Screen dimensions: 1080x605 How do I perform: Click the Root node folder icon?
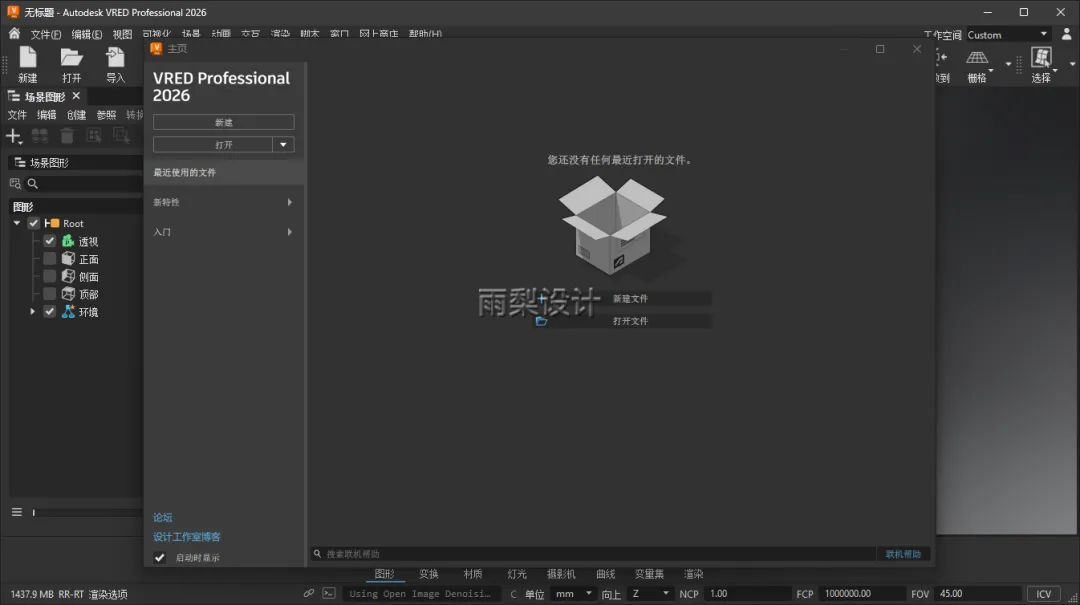tap(52, 223)
